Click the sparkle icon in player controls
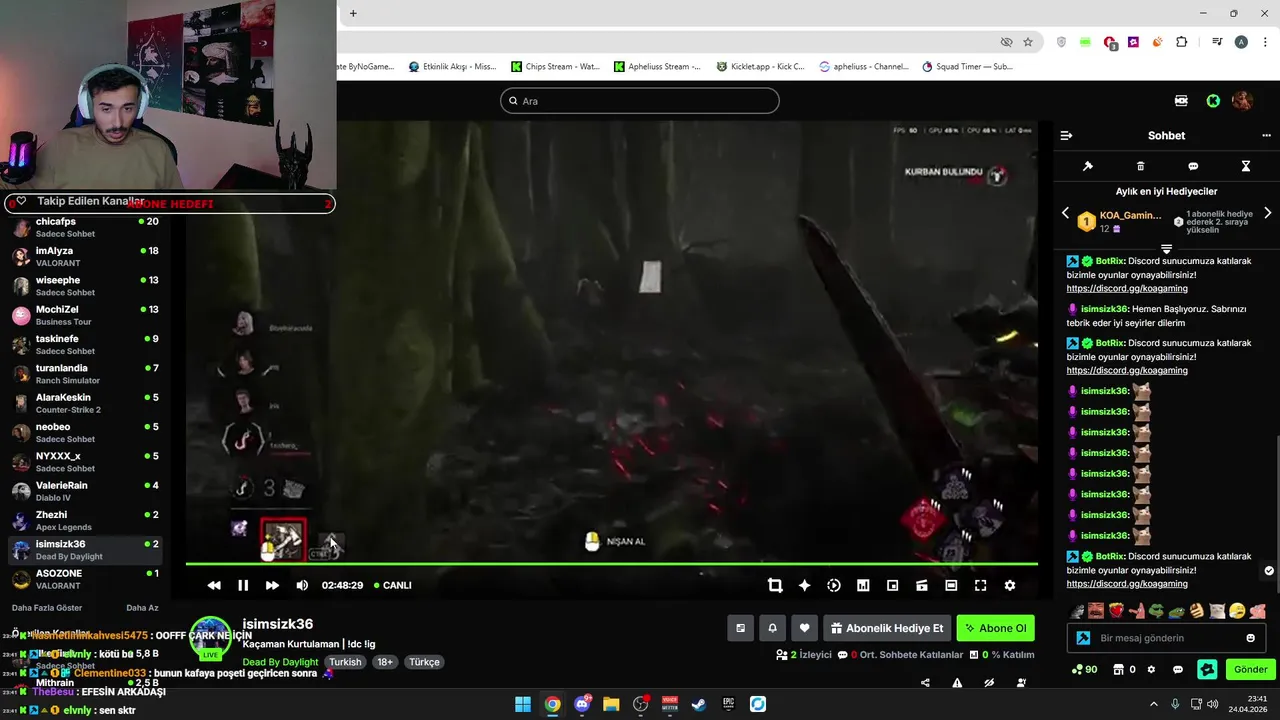1280x720 pixels. point(804,585)
